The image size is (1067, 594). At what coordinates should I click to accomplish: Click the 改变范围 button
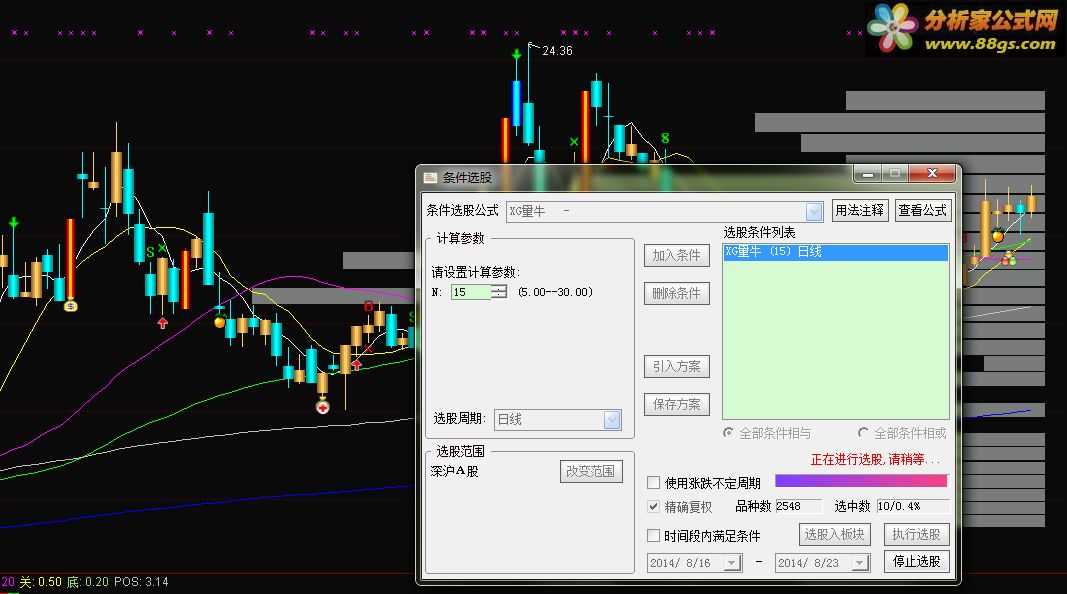click(x=591, y=471)
